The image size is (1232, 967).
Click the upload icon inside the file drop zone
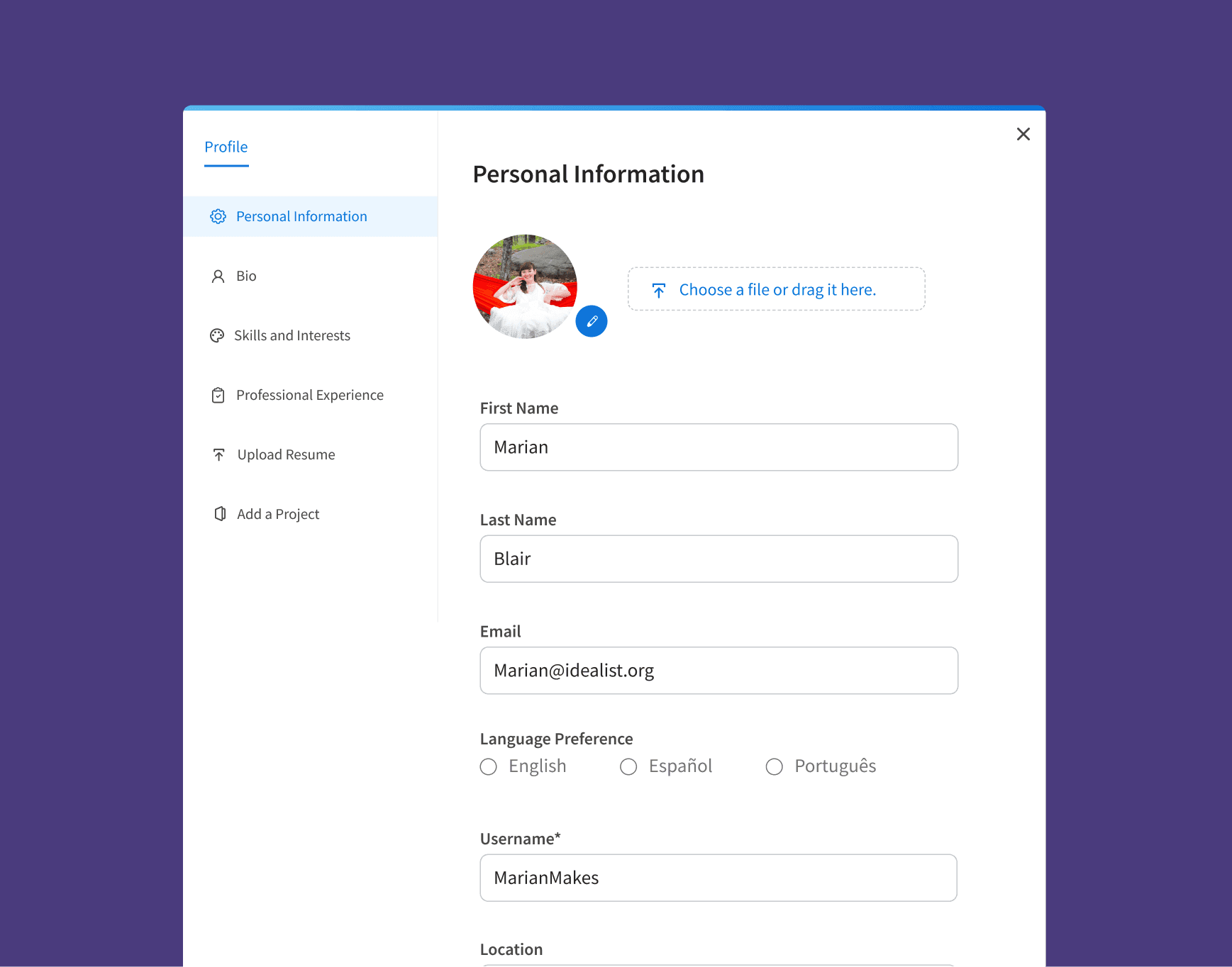[659, 290]
